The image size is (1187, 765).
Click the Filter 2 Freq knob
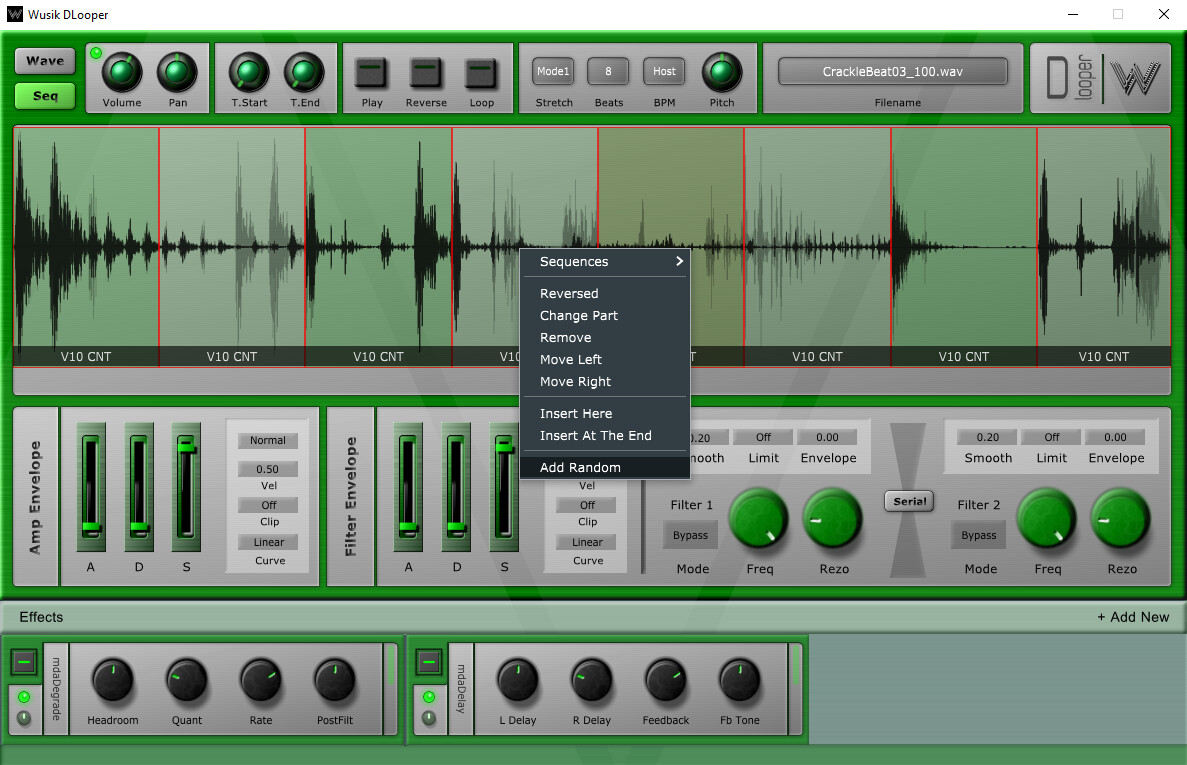tap(1046, 520)
